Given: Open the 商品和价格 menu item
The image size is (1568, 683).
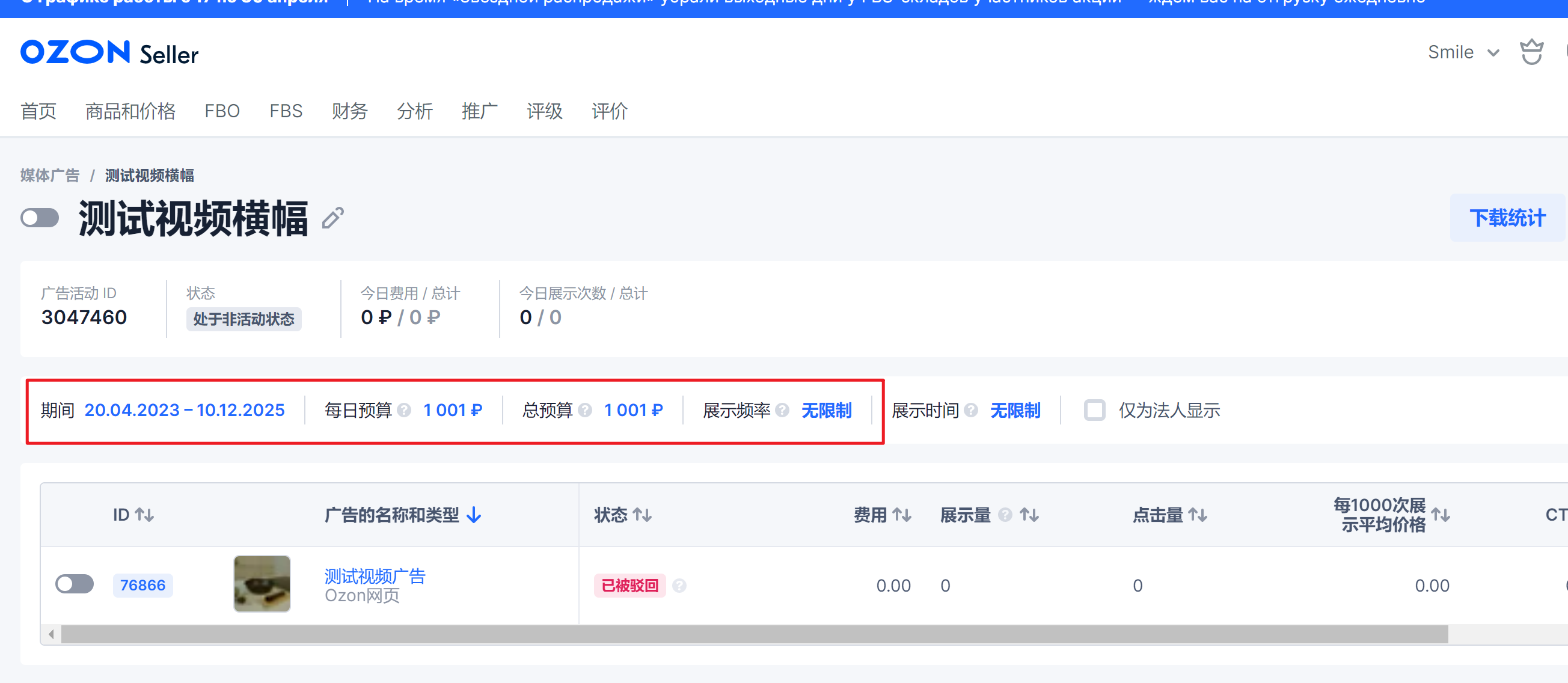Looking at the screenshot, I should click(x=130, y=111).
